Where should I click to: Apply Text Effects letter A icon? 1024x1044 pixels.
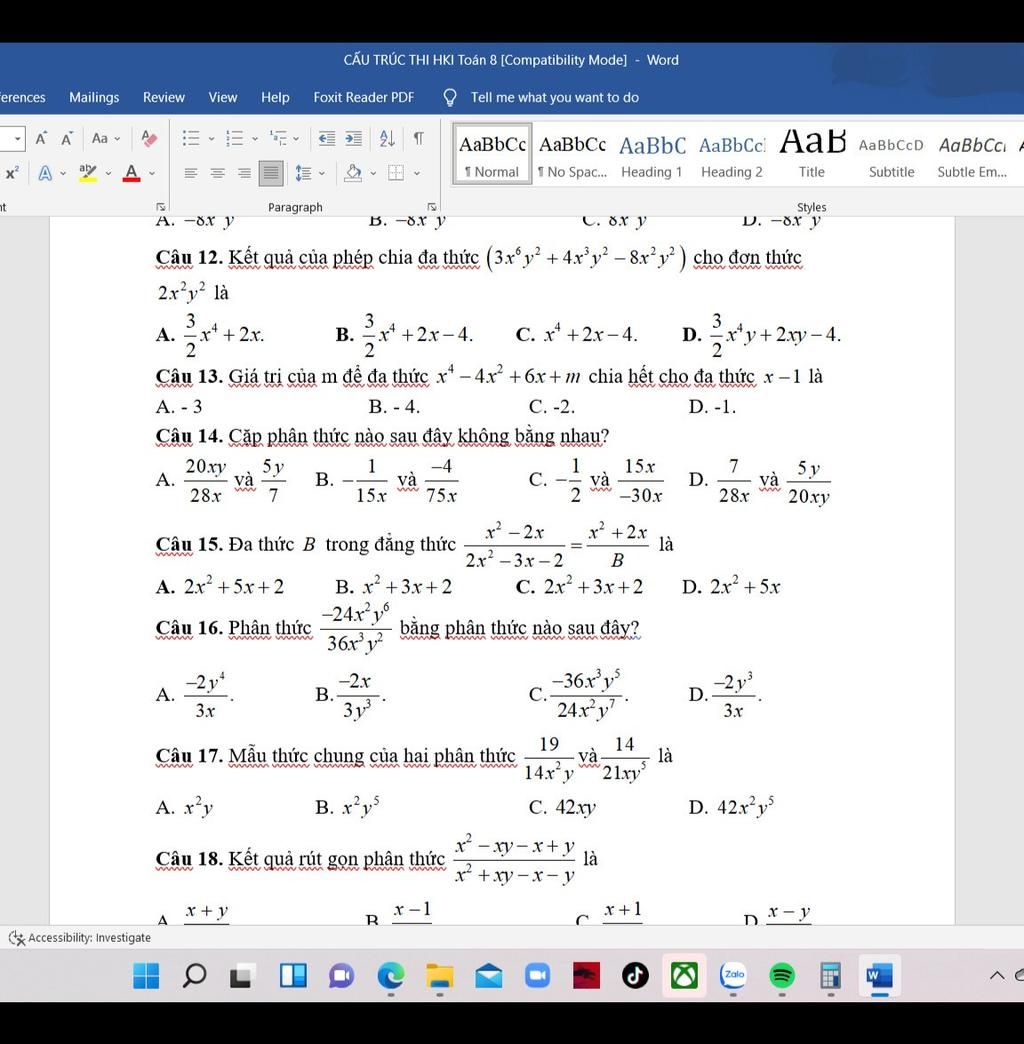(x=45, y=173)
